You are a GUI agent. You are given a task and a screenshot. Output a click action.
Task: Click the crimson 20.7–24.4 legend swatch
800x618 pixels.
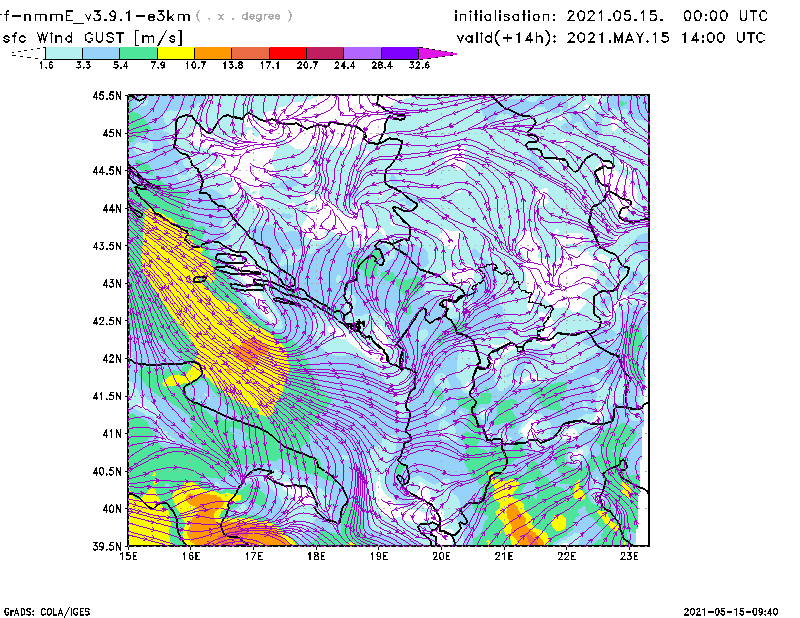click(x=325, y=53)
